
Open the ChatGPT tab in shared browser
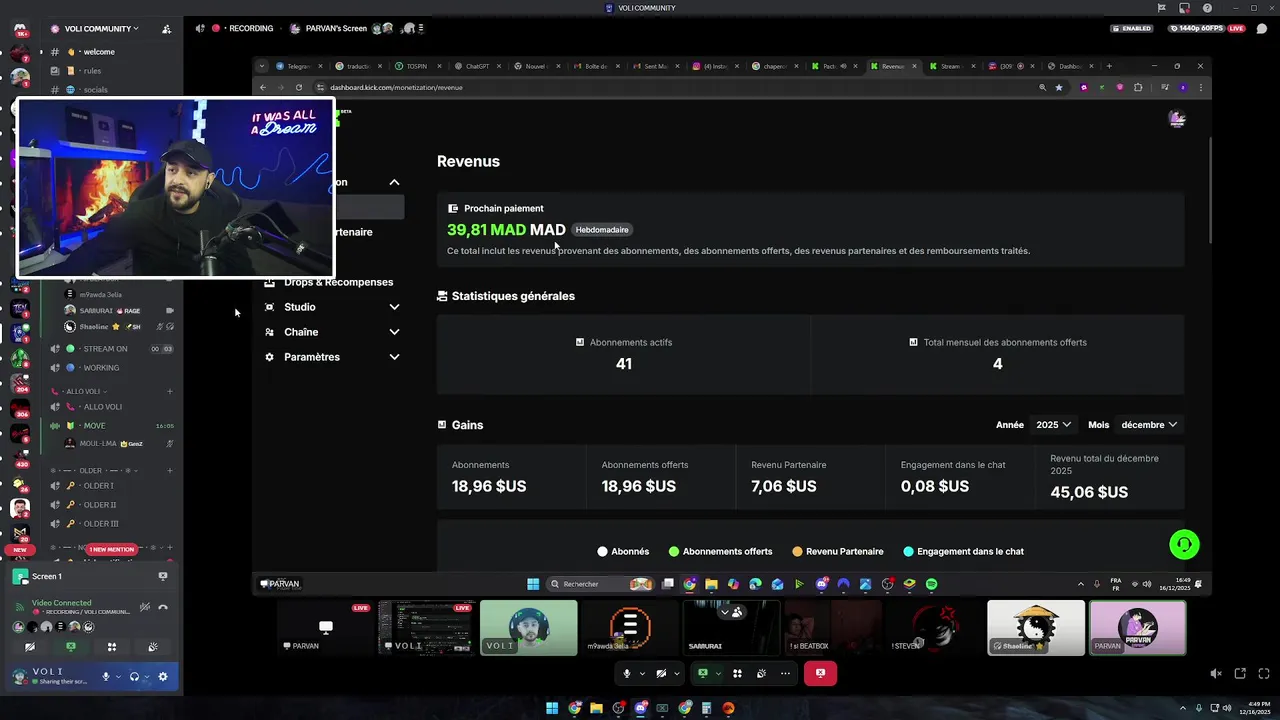[477, 66]
